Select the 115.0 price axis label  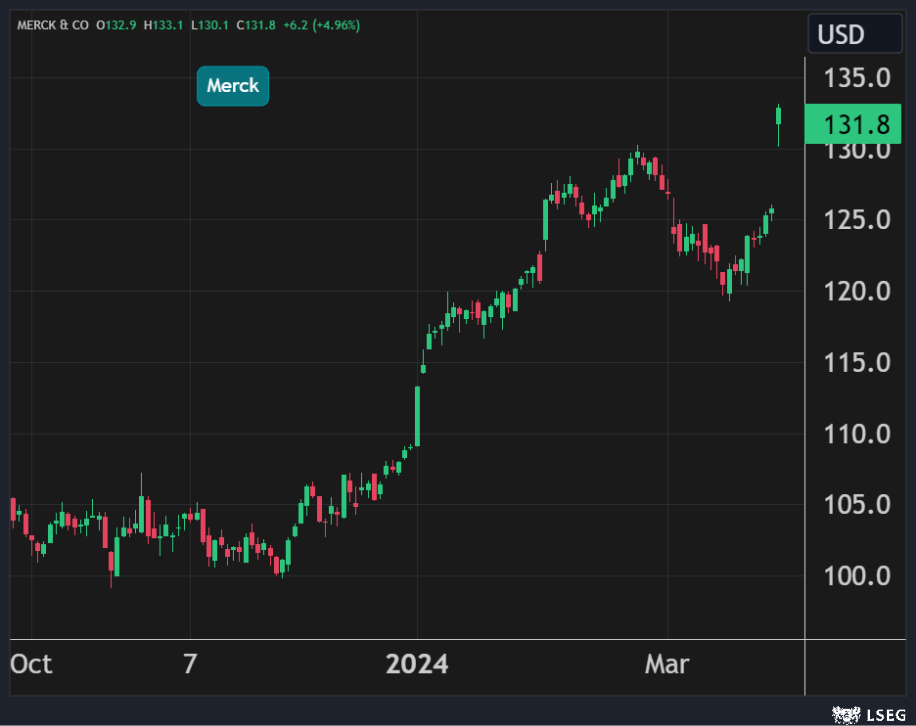point(857,363)
